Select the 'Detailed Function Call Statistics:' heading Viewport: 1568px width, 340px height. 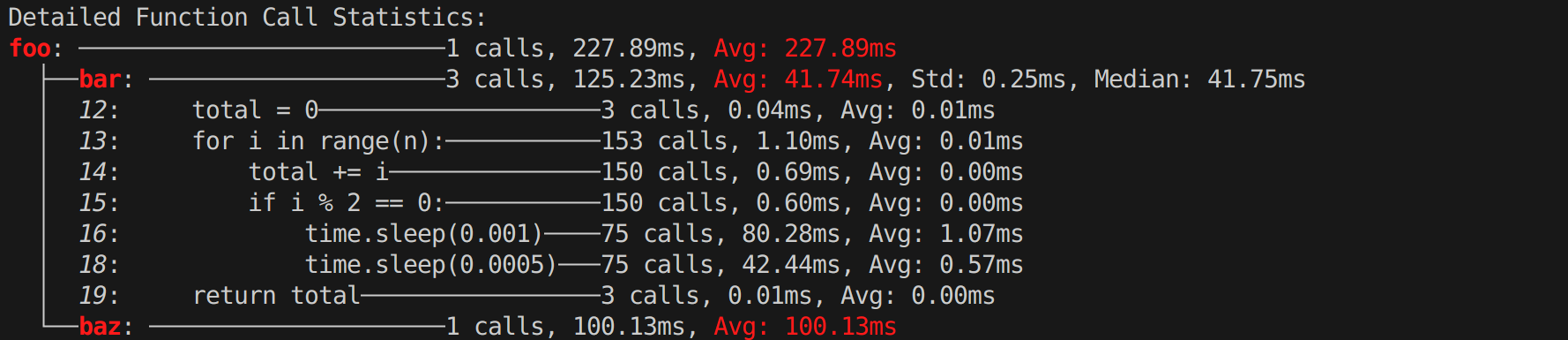(247, 18)
